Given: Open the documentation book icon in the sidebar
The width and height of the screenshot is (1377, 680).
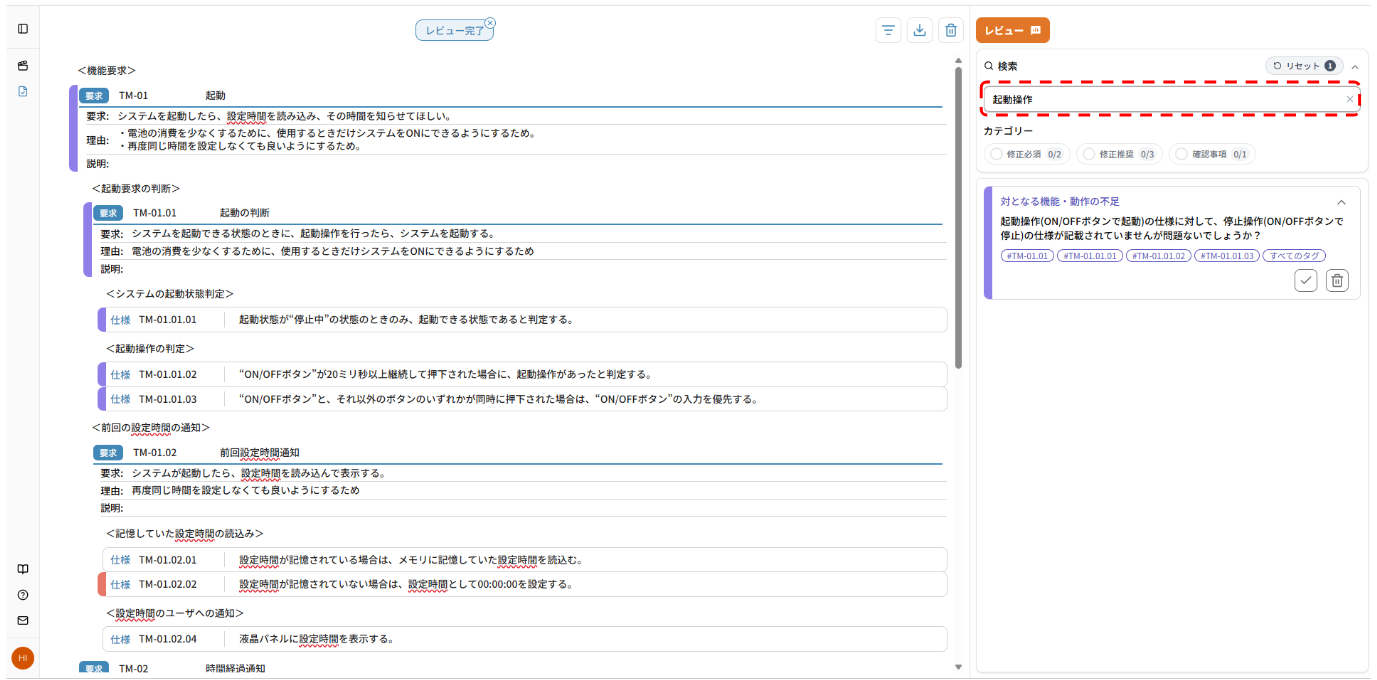Looking at the screenshot, I should pyautogui.click(x=22, y=567).
